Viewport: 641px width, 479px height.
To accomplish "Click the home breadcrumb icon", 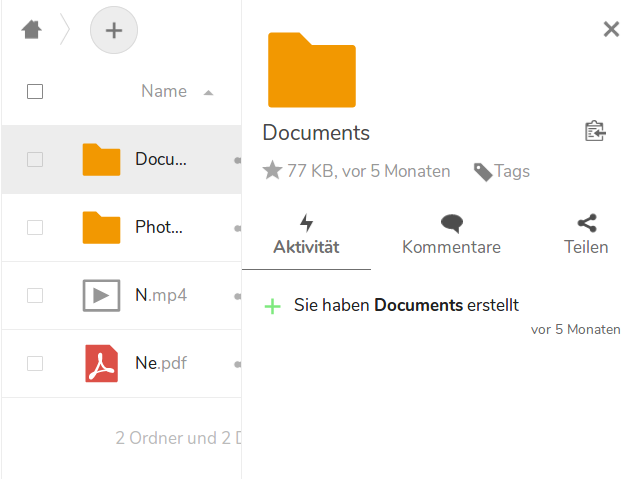I will pos(31,30).
